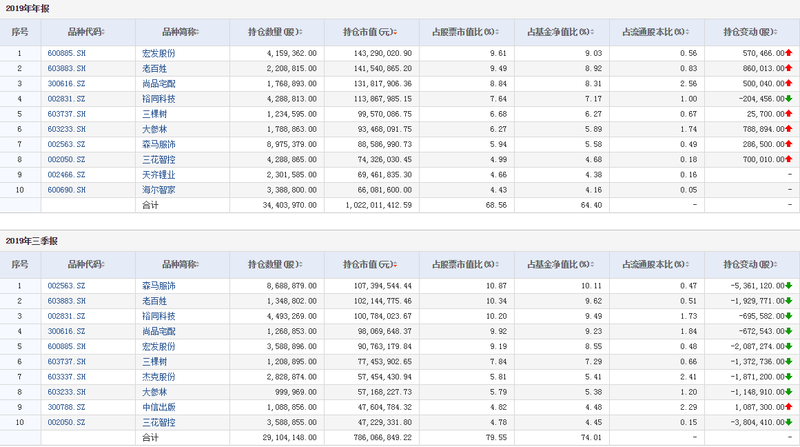The width and height of the screenshot is (800, 447).
Task: Open stock code link 600690.SH
Action: 67,190
